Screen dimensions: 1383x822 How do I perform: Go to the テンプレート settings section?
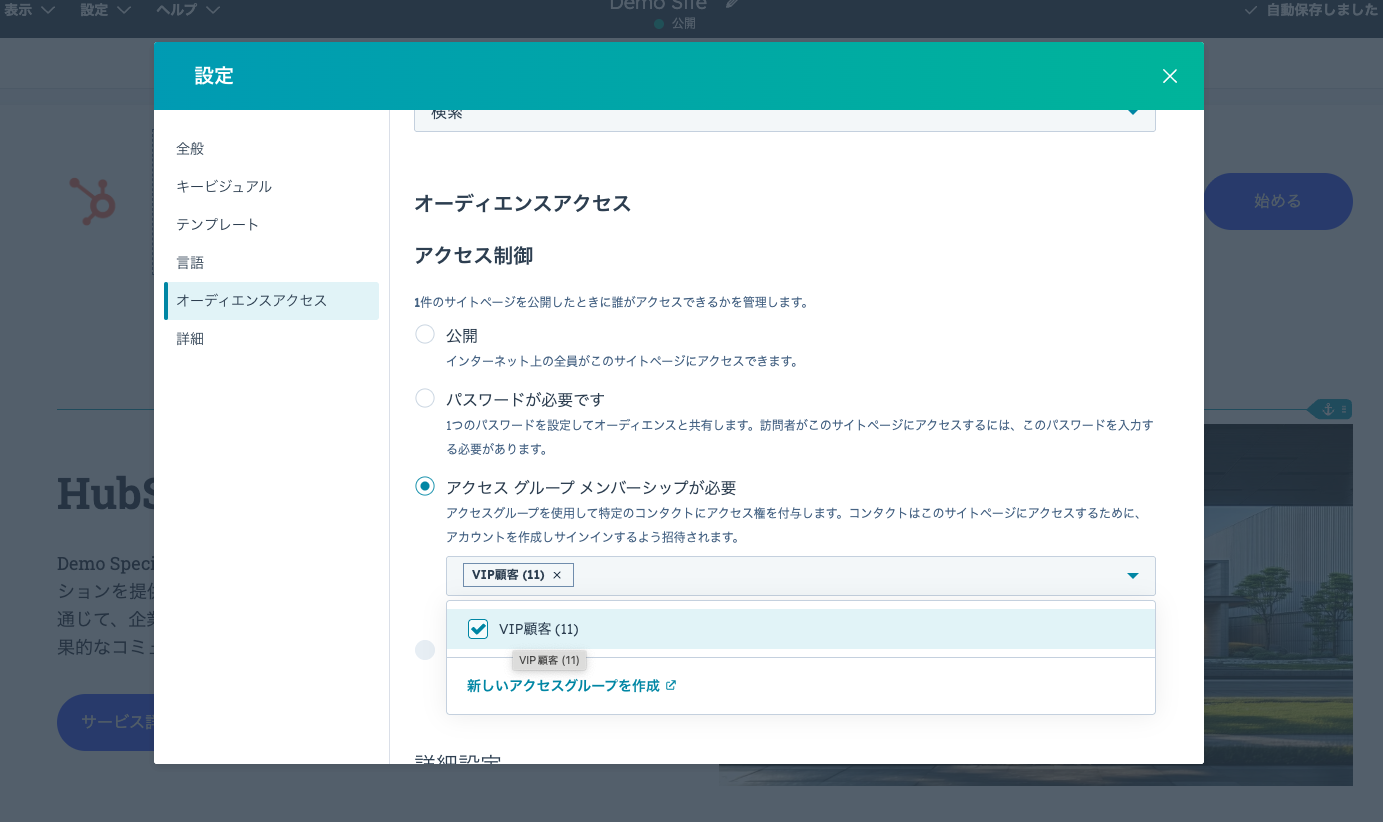tap(218, 225)
